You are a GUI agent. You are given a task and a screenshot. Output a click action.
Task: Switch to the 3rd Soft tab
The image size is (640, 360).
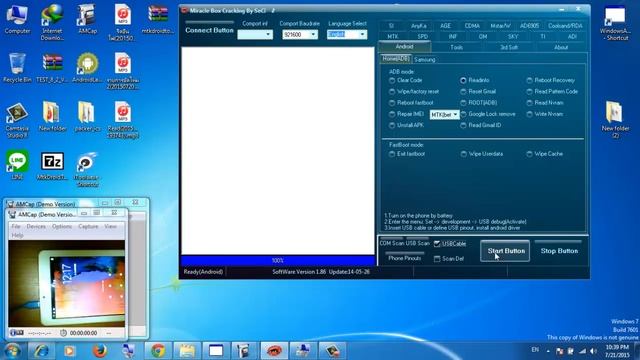click(509, 47)
